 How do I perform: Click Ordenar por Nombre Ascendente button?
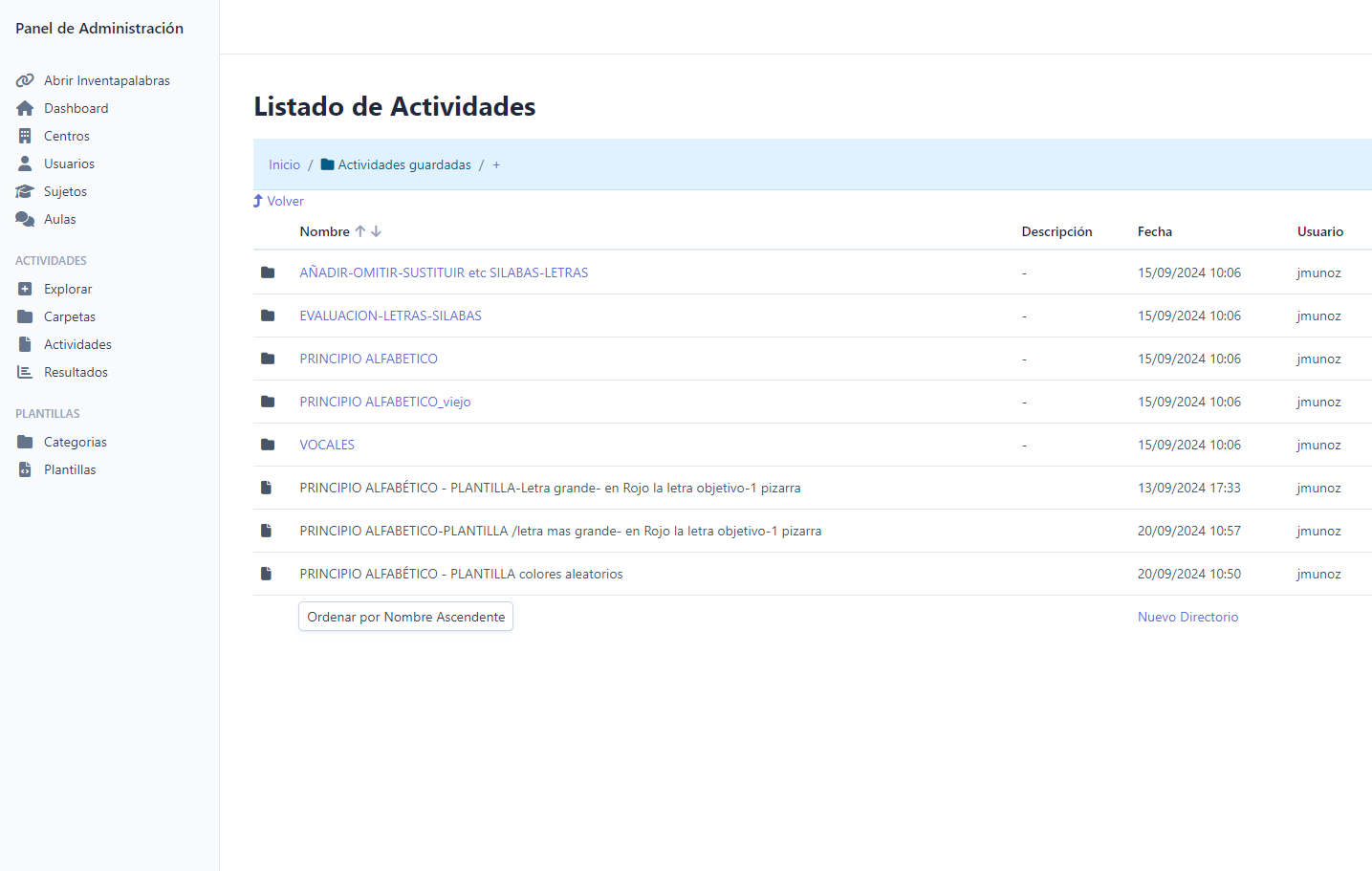[x=405, y=617]
